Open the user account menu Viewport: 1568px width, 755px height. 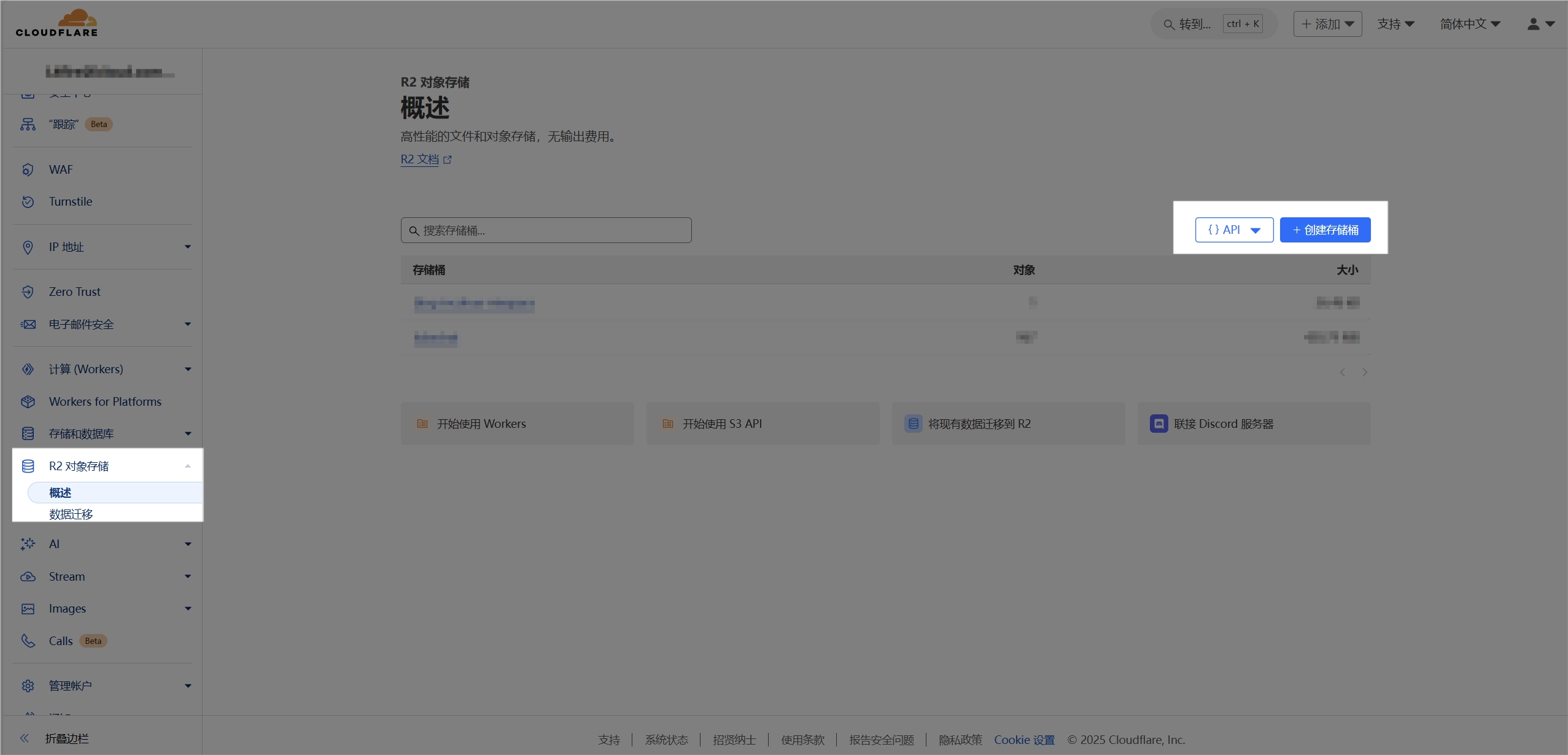(1540, 24)
